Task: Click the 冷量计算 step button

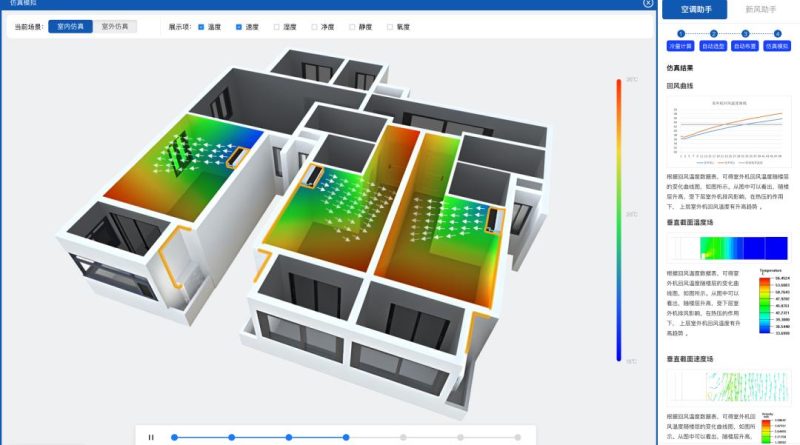Action: point(679,46)
